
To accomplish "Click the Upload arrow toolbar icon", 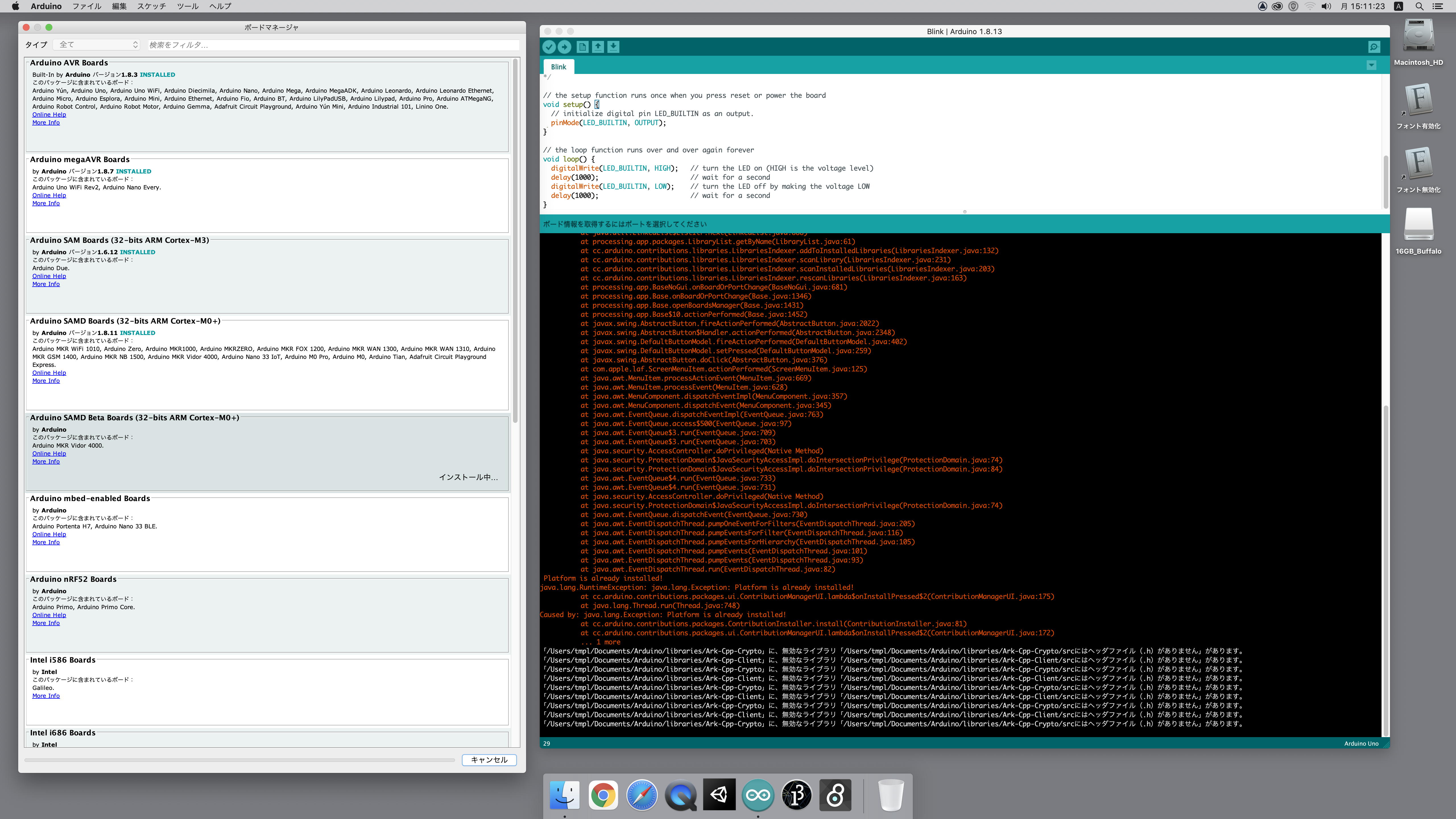I will click(564, 47).
